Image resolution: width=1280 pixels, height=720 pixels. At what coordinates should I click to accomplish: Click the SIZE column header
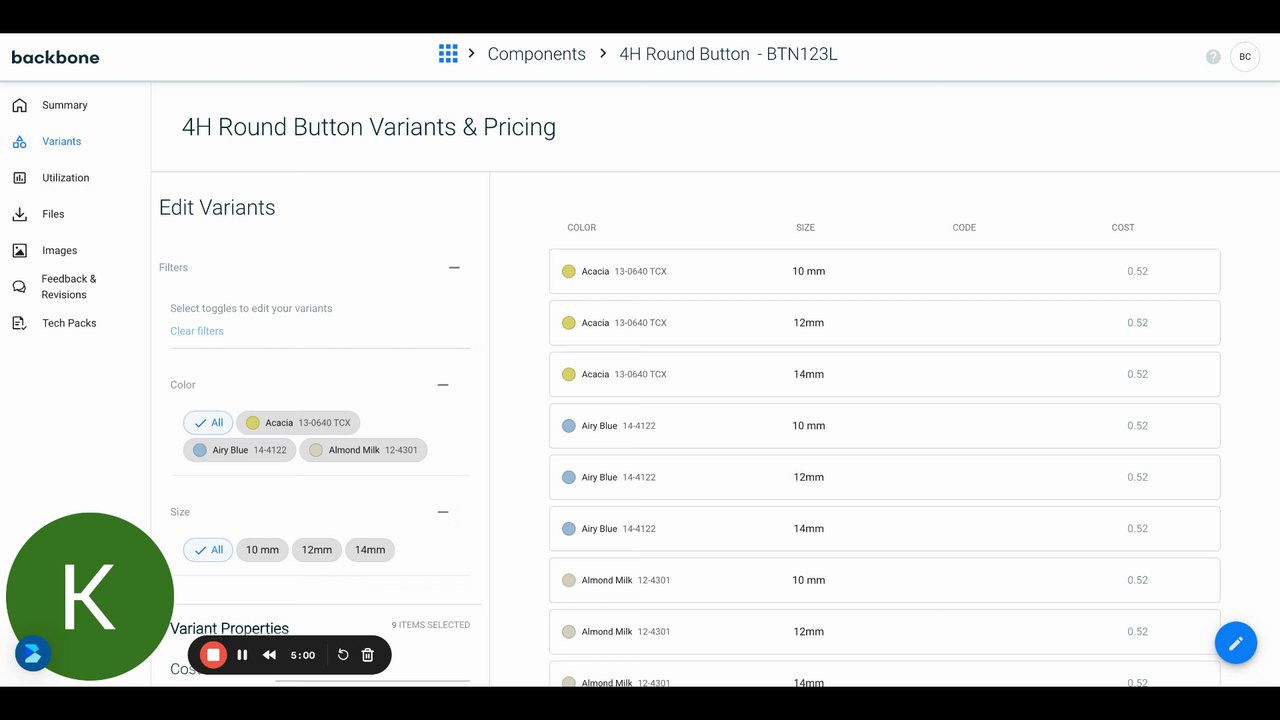pyautogui.click(x=805, y=228)
